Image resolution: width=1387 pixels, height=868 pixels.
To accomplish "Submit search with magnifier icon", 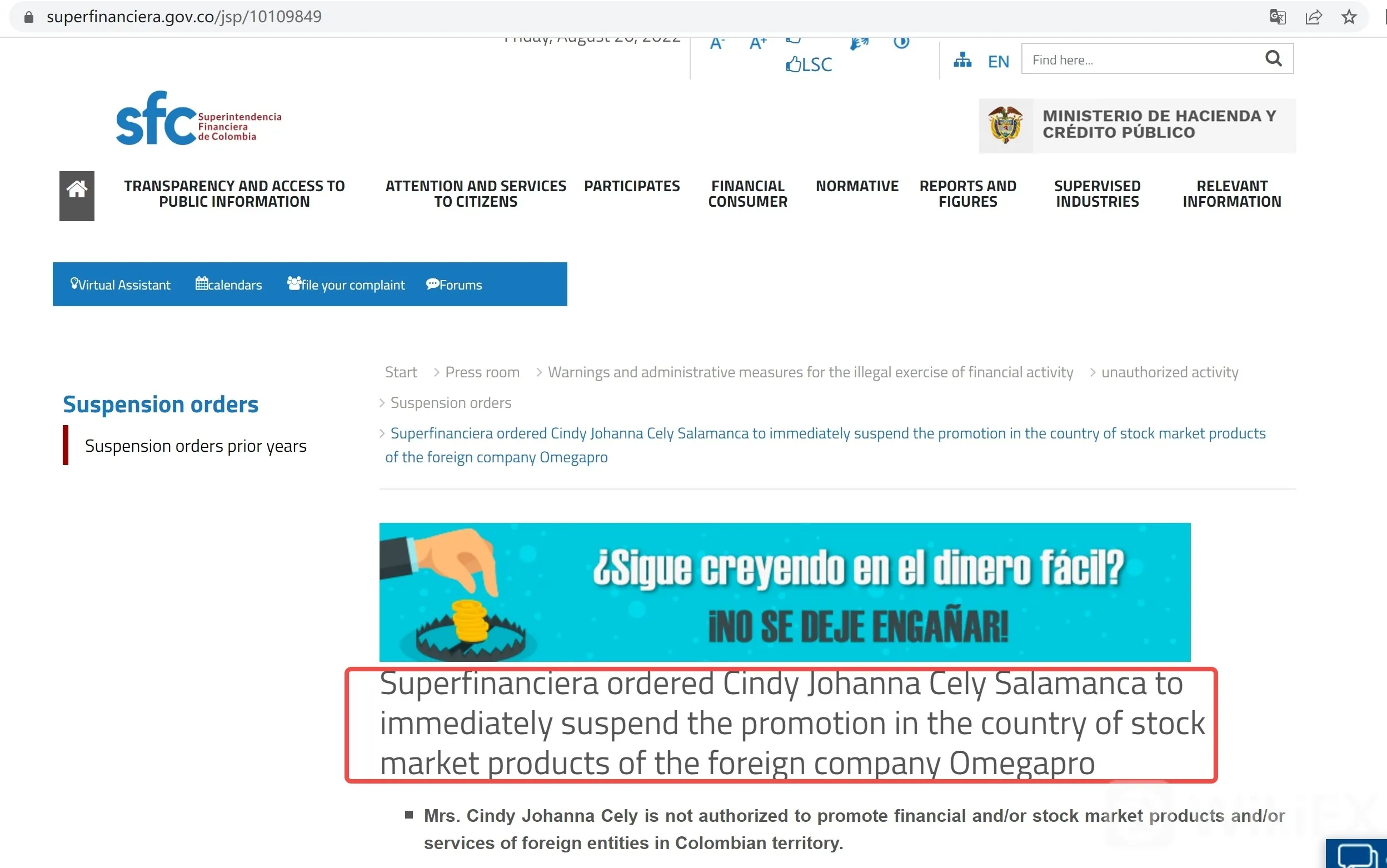I will 1273,58.
